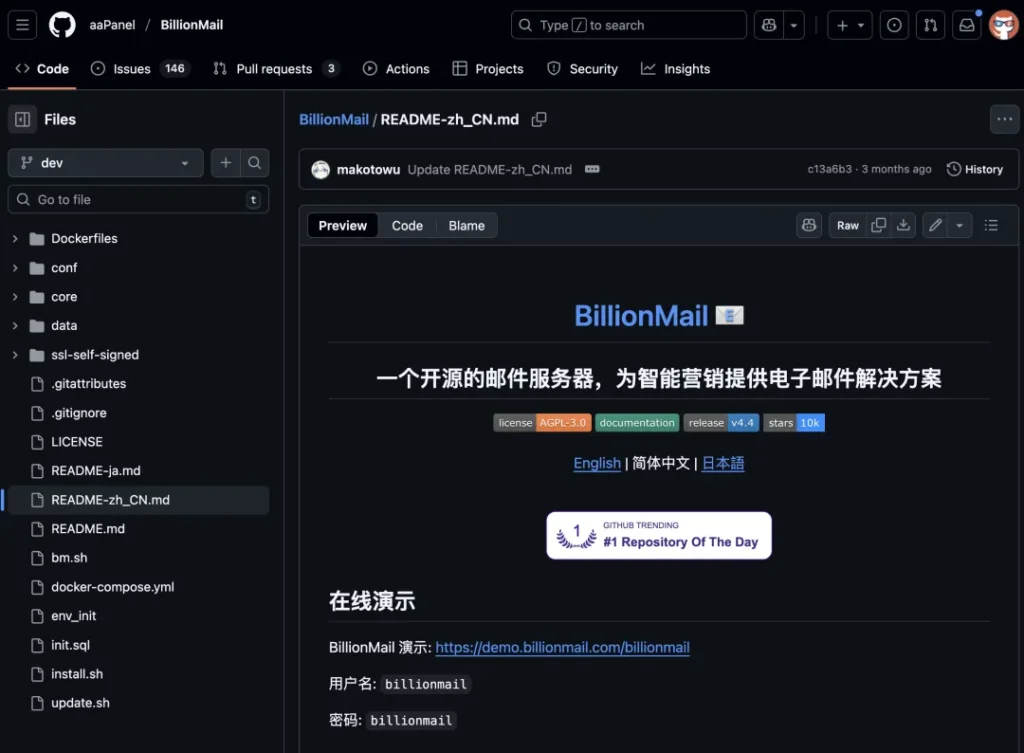Click the History button for commit history
This screenshot has width=1024, height=753.
pos(974,169)
